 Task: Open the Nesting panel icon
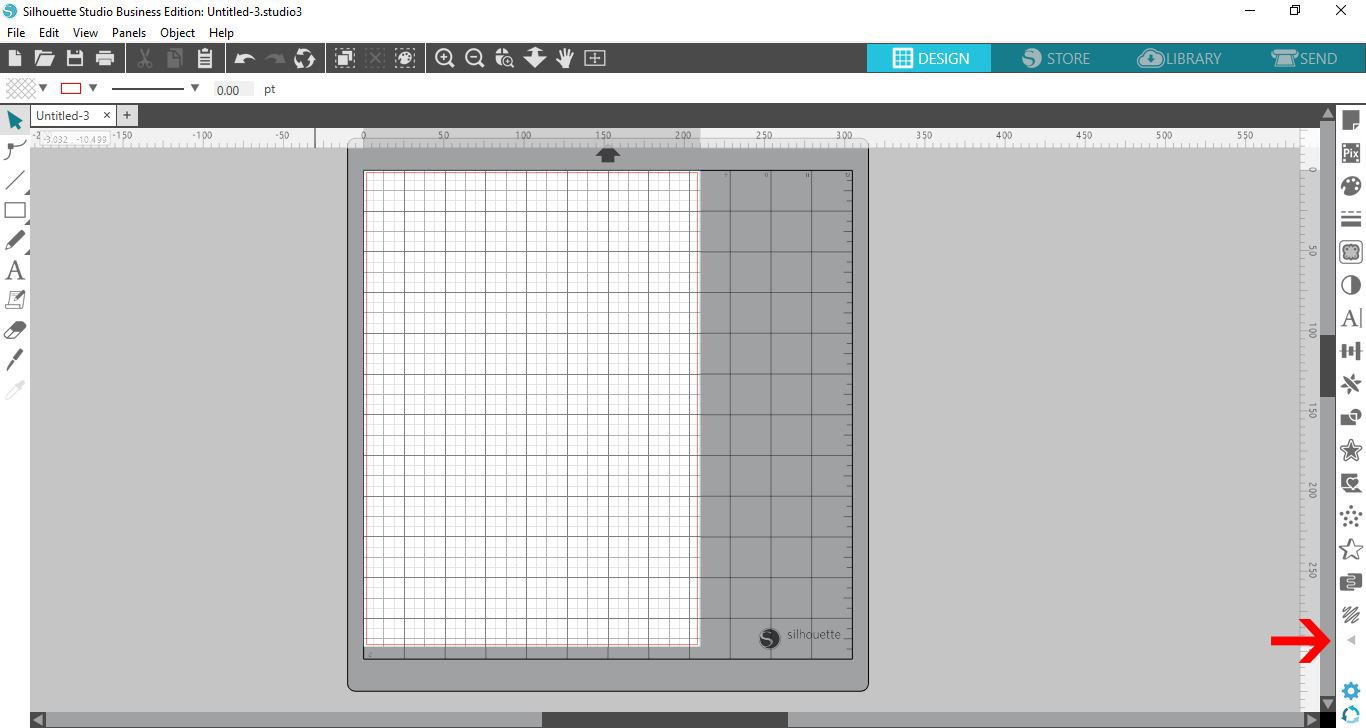coord(1351,483)
